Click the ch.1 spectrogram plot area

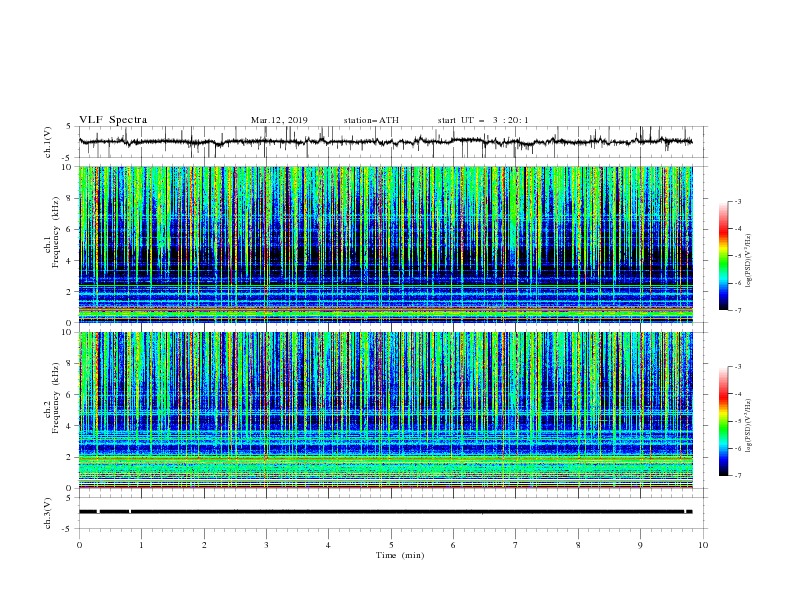tap(386, 244)
